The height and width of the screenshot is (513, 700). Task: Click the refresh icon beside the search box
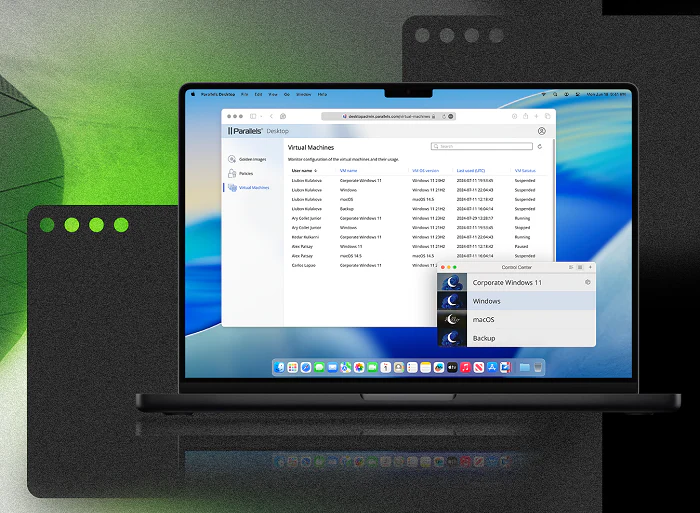(x=540, y=146)
